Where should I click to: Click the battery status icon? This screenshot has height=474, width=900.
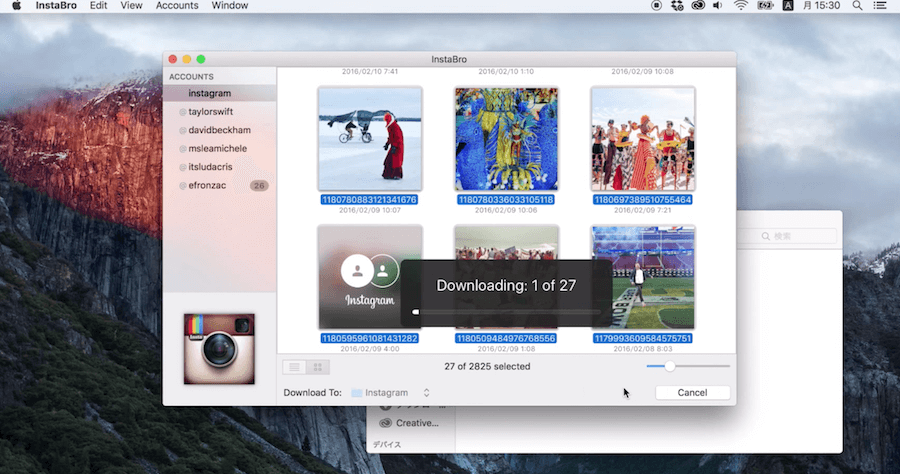[765, 6]
